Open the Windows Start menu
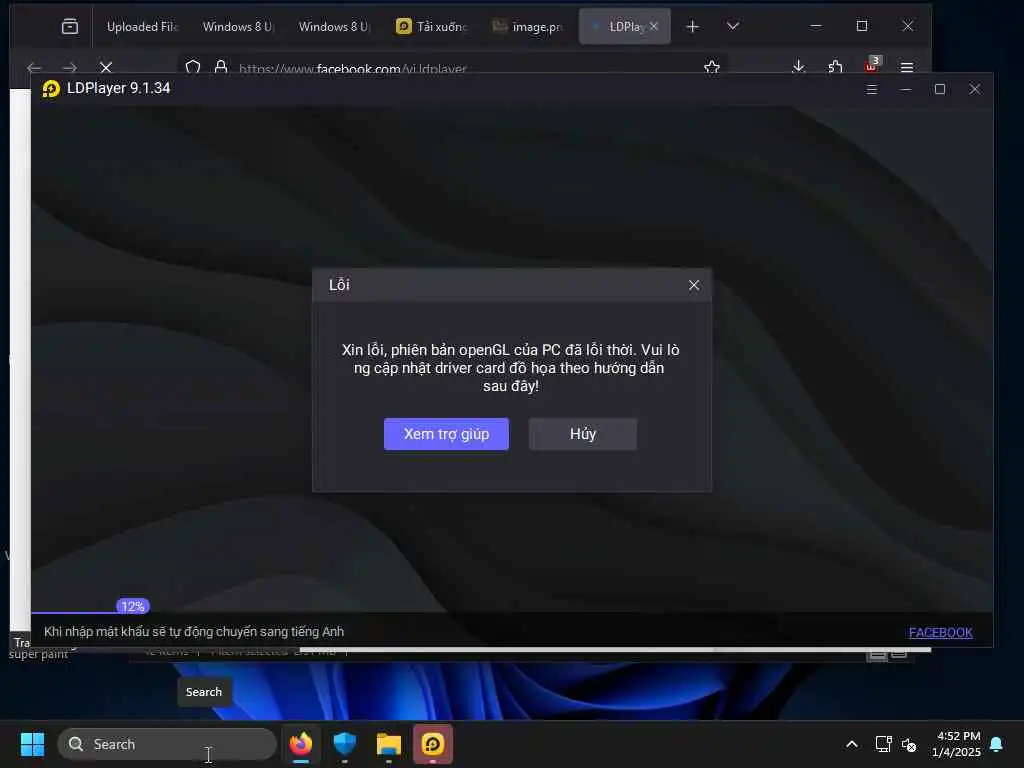Viewport: 1024px width, 768px height. [x=32, y=744]
